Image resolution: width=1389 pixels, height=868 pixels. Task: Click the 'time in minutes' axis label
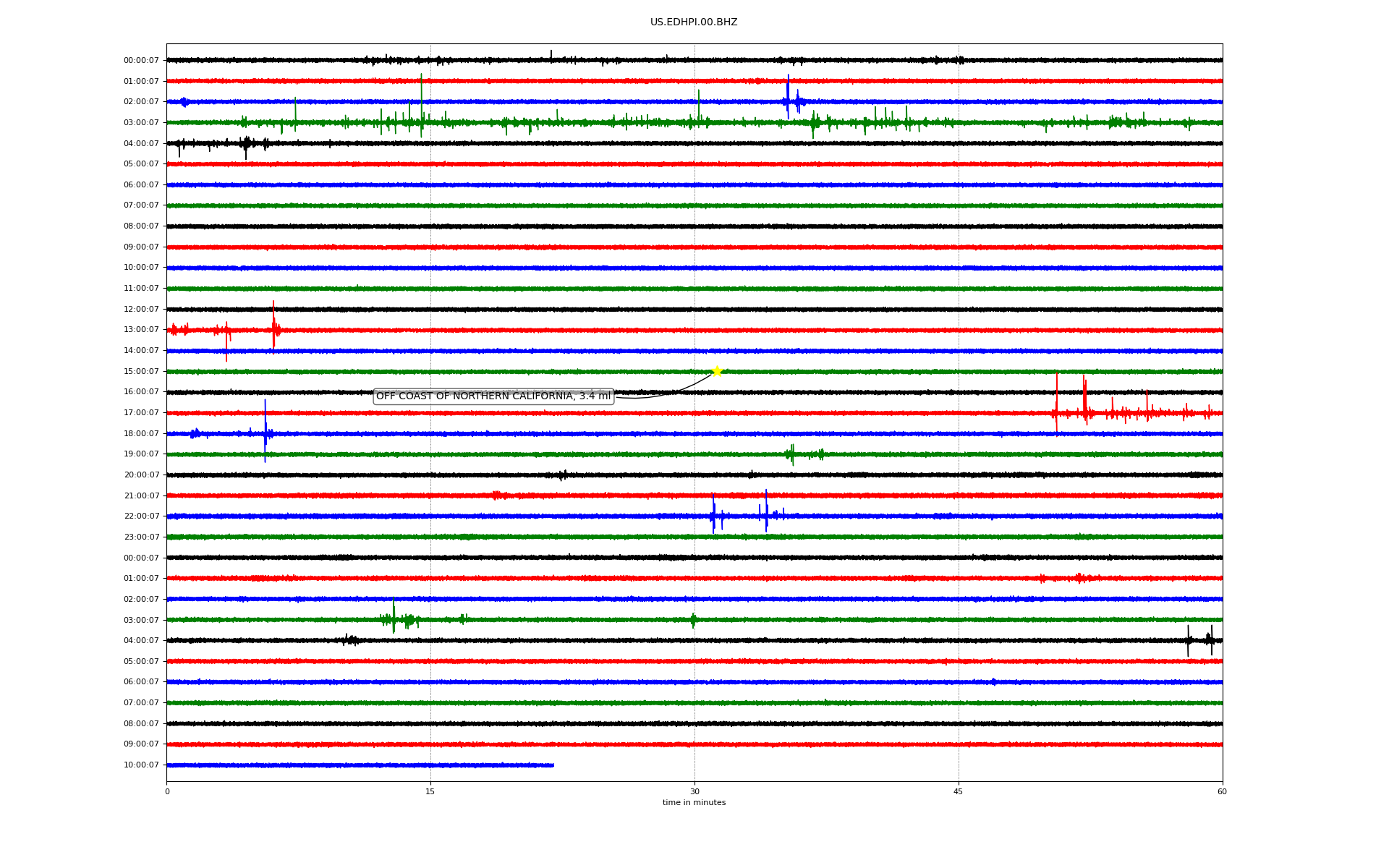click(x=693, y=803)
